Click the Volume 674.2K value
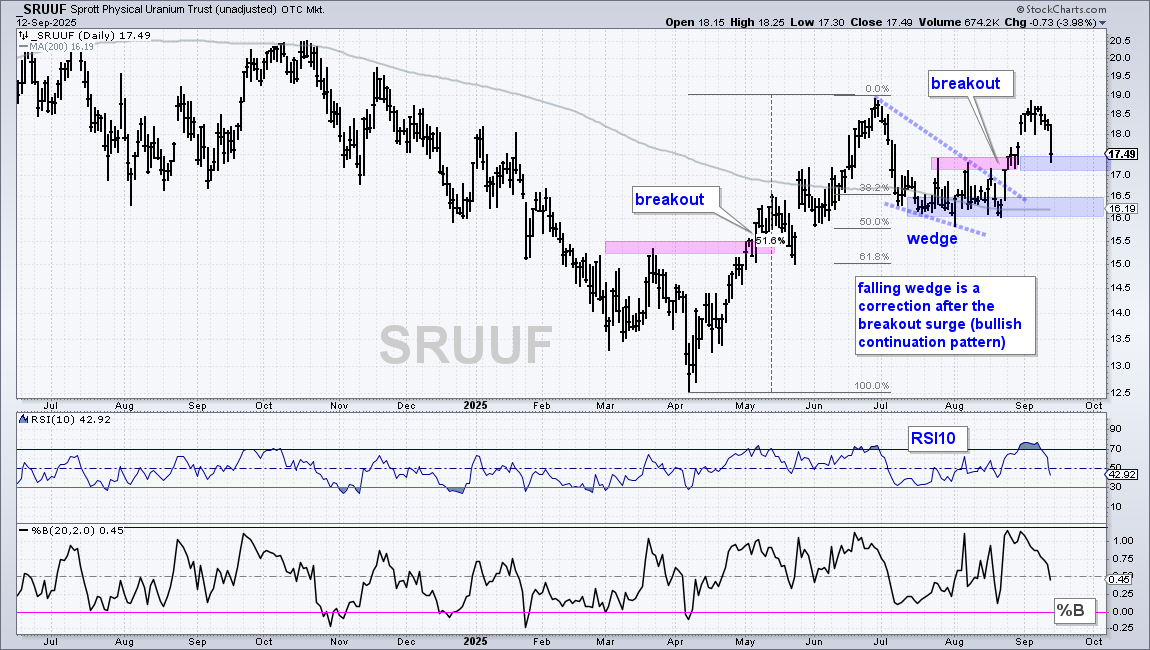1150x650 pixels. pyautogui.click(x=959, y=22)
